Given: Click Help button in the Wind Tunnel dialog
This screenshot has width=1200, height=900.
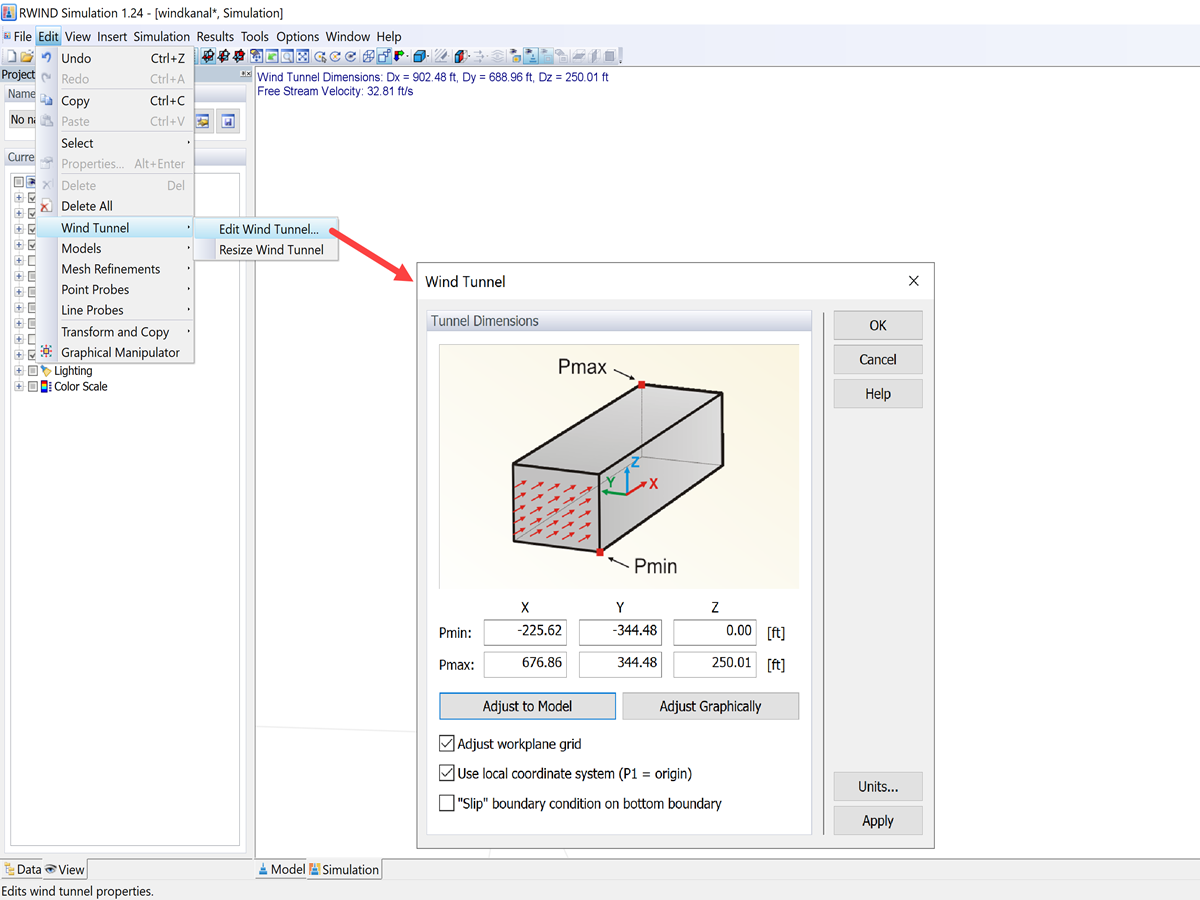Looking at the screenshot, I should tap(878, 394).
